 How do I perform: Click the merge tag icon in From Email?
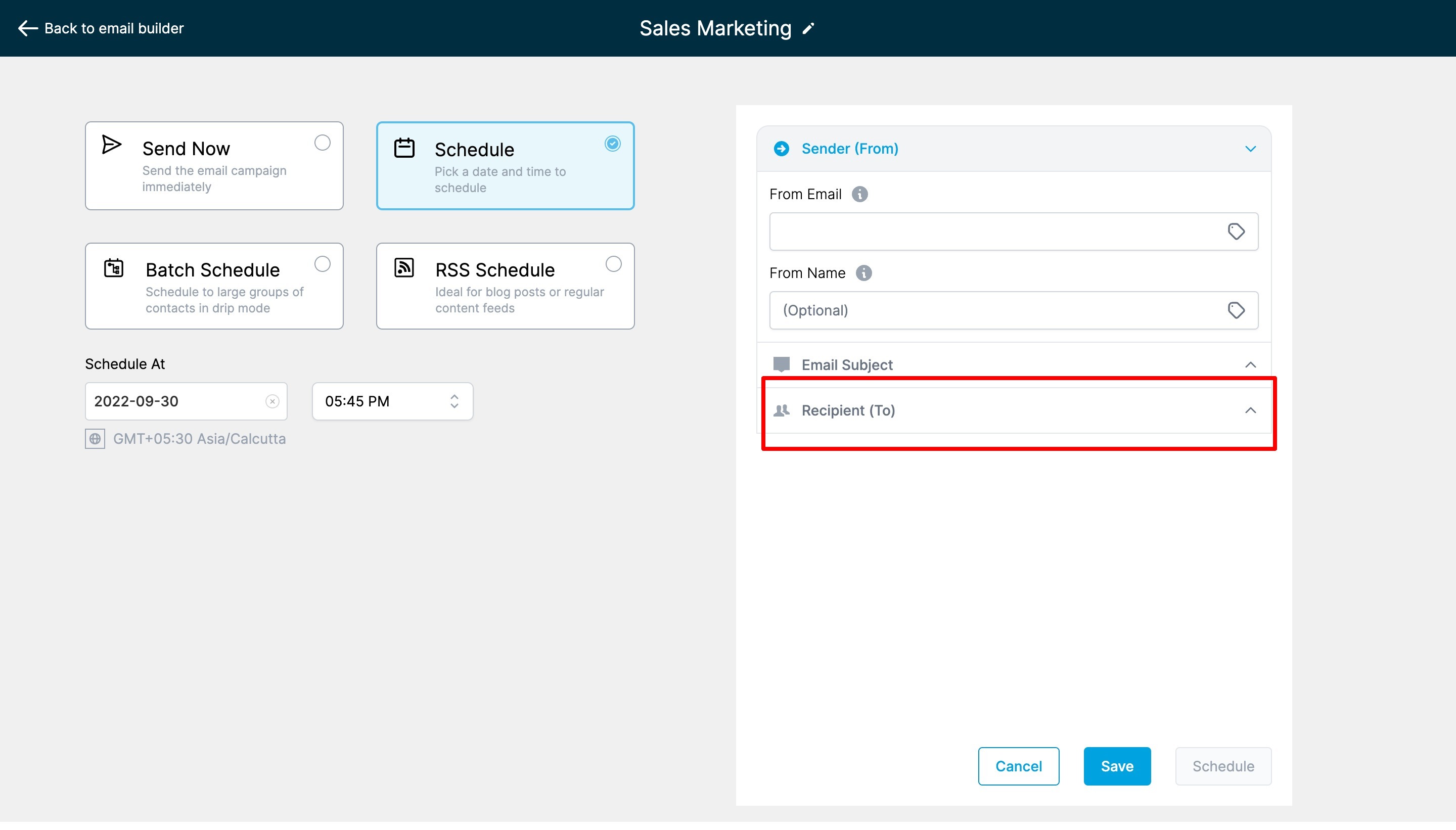point(1236,232)
